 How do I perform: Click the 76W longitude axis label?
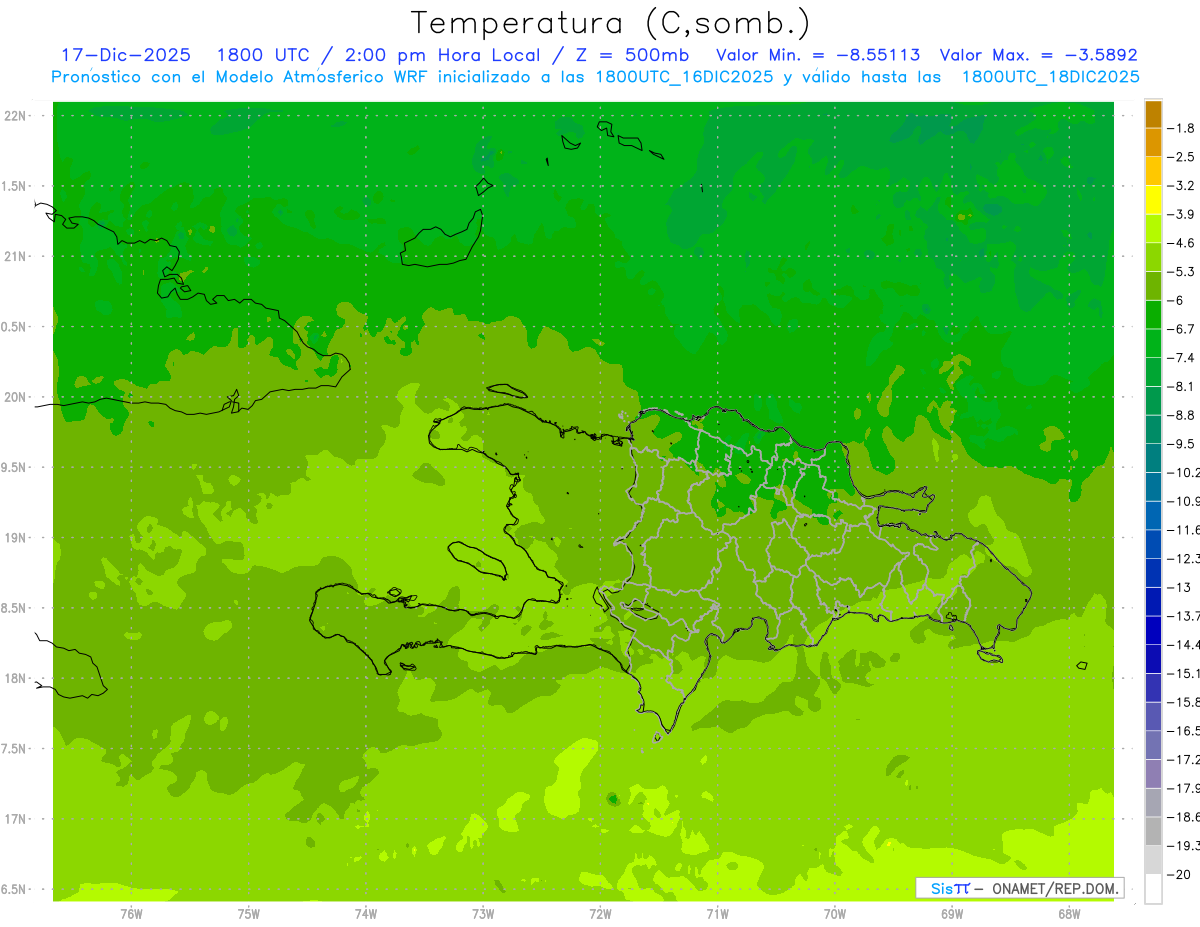[x=131, y=913]
